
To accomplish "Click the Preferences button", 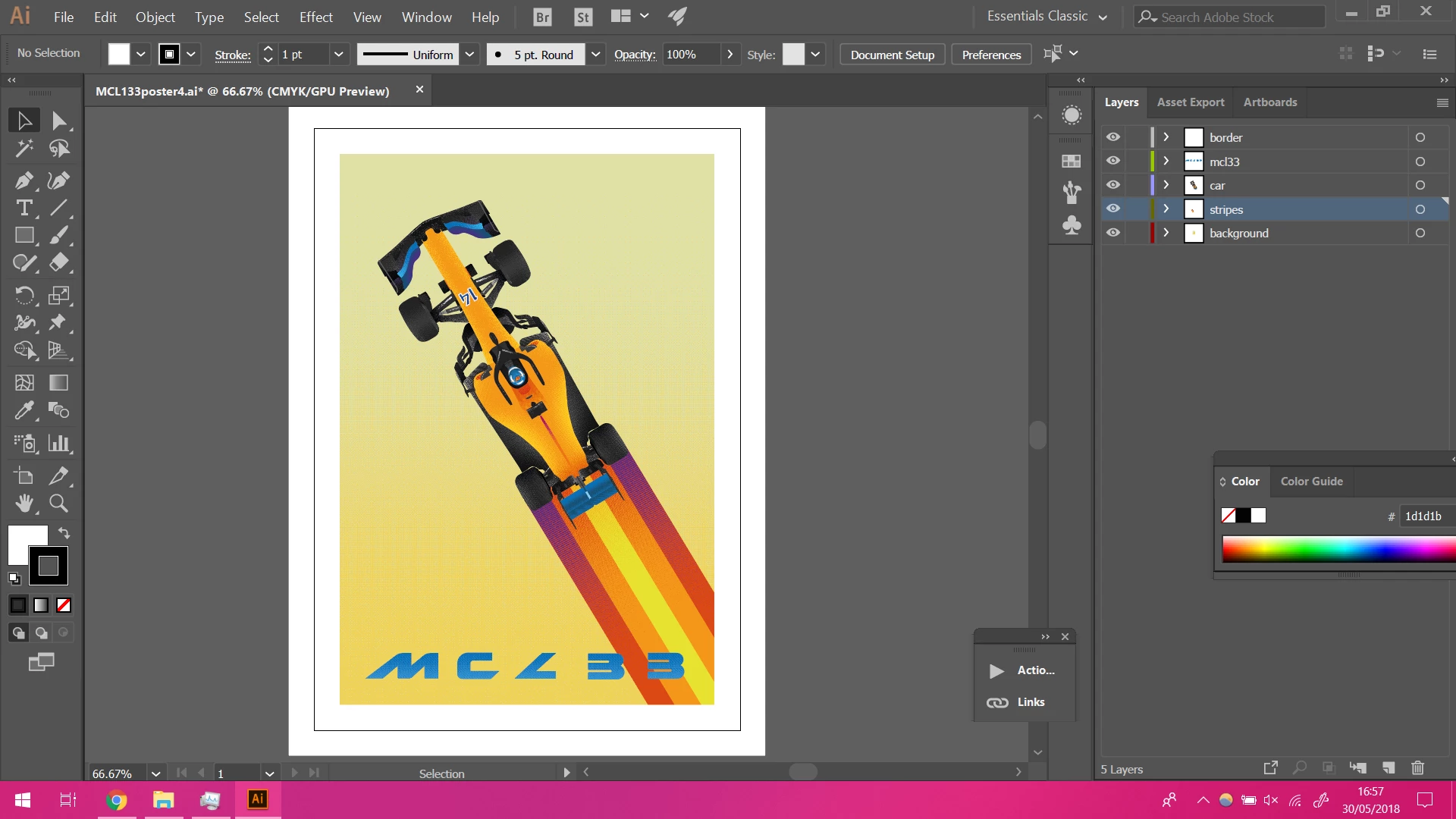I will tap(990, 55).
